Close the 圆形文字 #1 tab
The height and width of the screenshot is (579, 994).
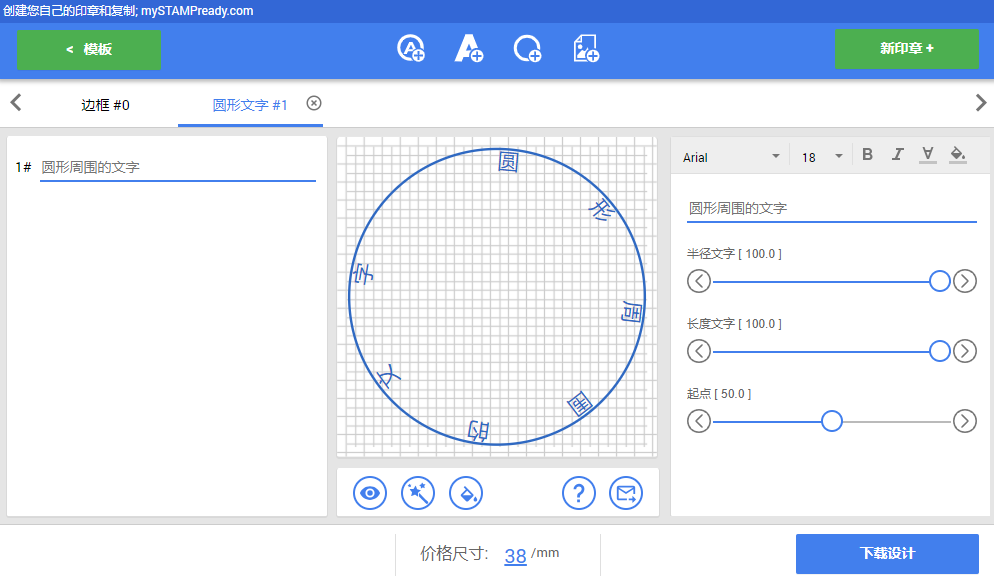tap(313, 101)
